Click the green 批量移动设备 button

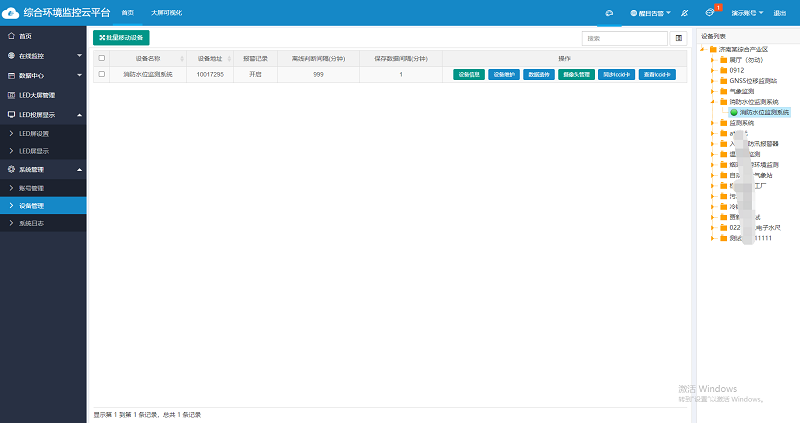tap(121, 38)
